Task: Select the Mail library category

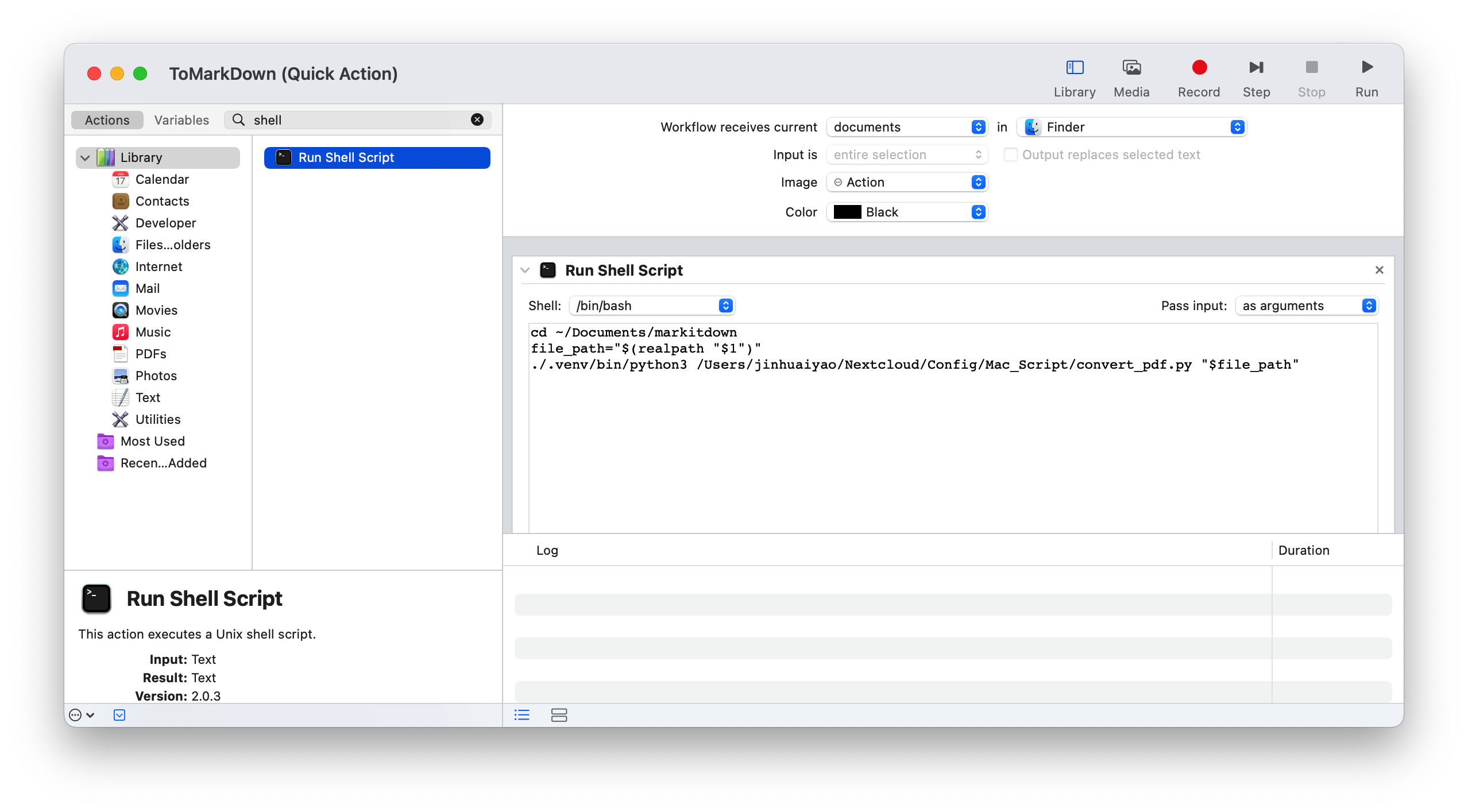Action: pyautogui.click(x=147, y=288)
